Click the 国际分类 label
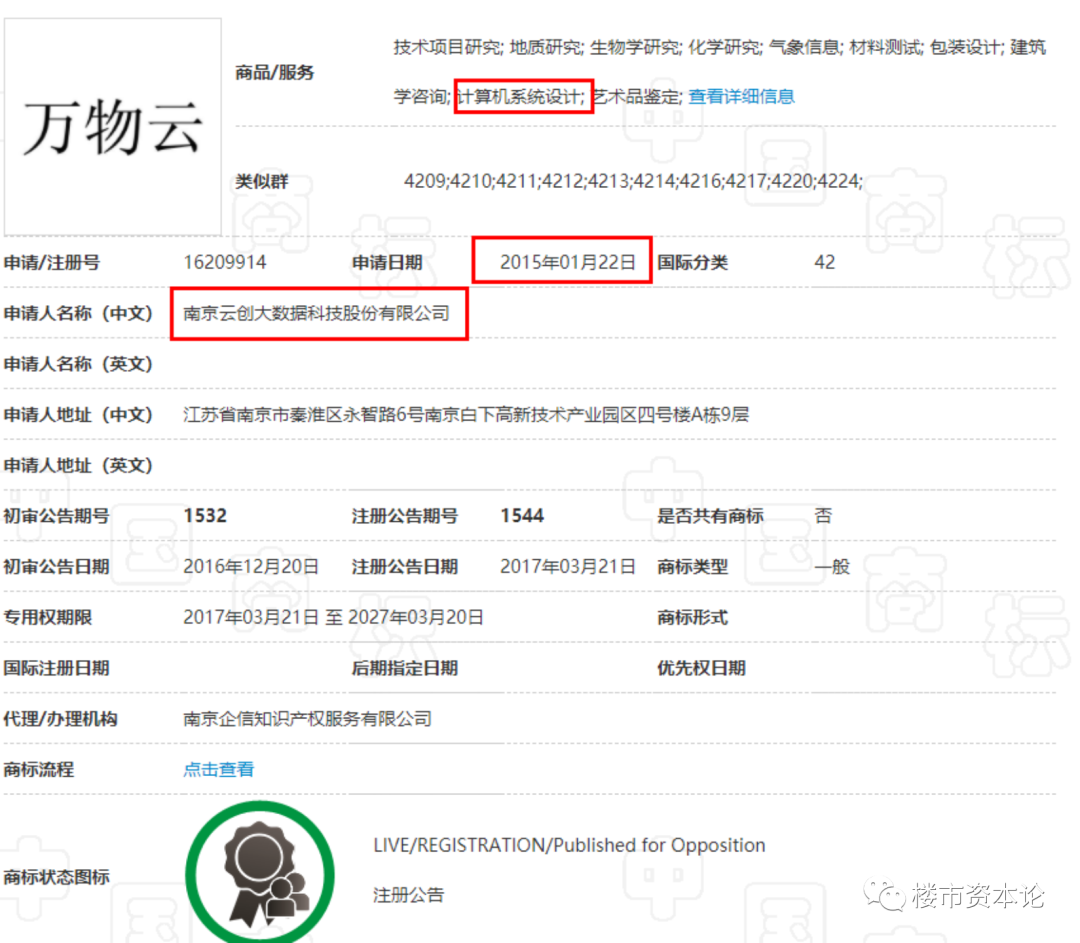This screenshot has width=1080, height=943. point(692,262)
